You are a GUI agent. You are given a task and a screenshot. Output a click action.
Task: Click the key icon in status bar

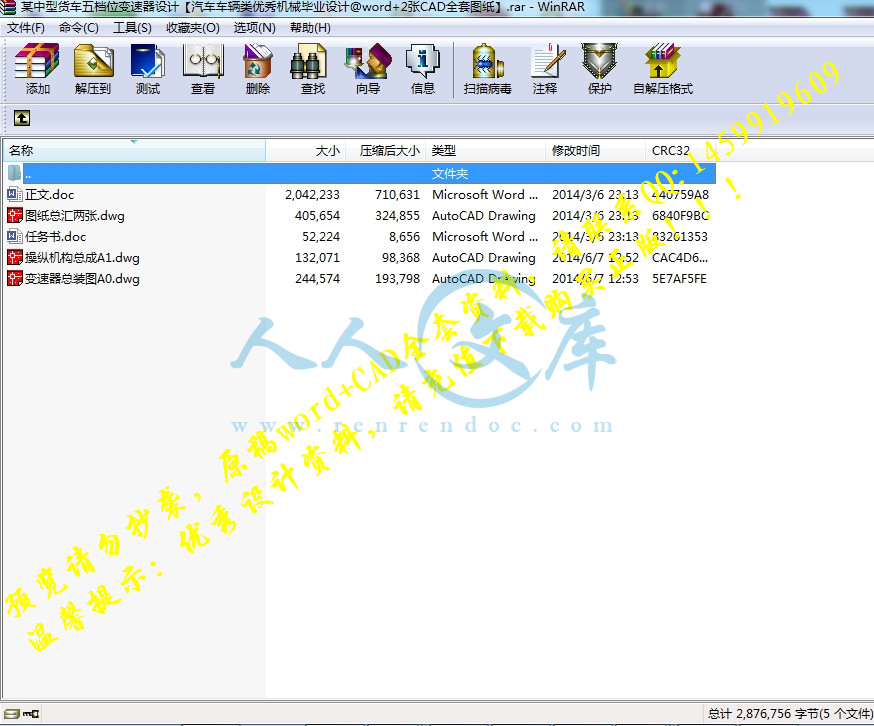pos(31,713)
